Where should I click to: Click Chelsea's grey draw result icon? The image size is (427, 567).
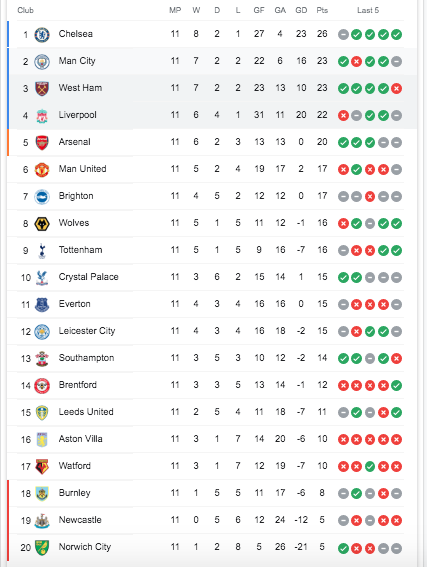tap(343, 35)
